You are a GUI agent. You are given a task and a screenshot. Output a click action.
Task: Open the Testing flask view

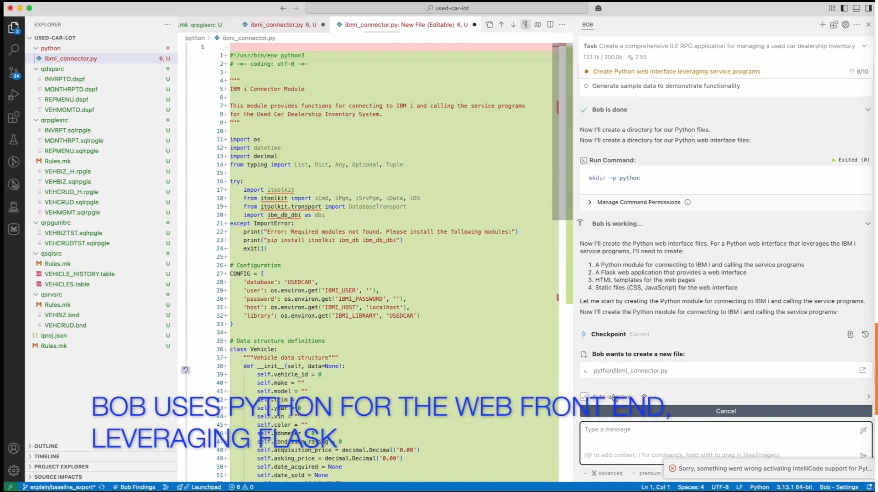click(13, 139)
